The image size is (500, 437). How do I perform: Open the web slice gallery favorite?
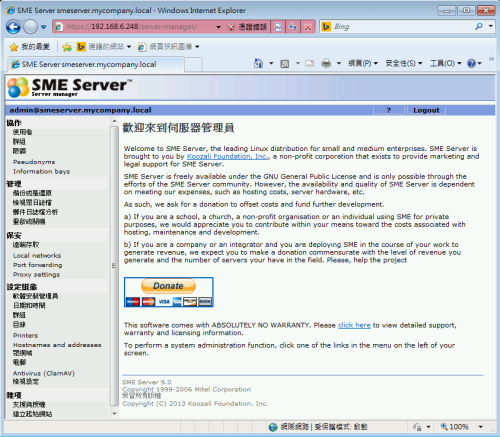click(x=169, y=47)
